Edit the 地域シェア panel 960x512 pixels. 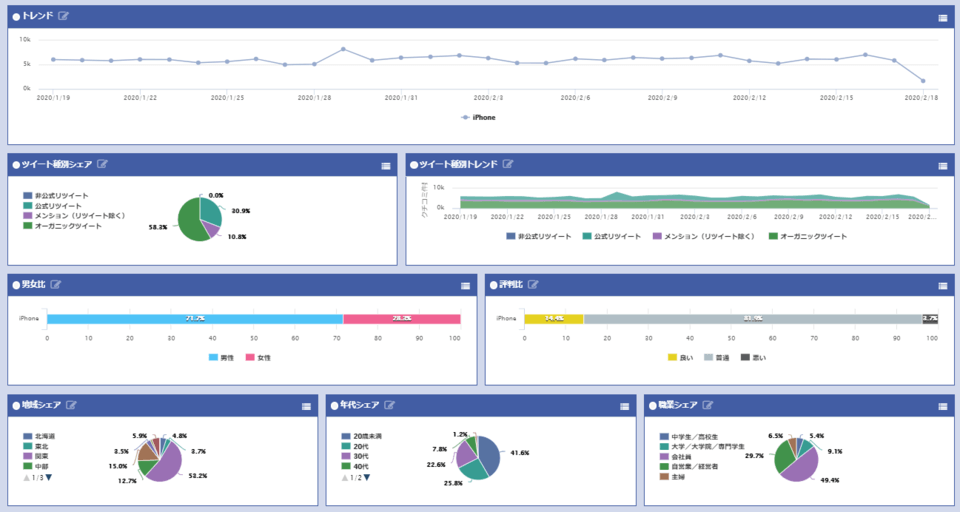click(x=72, y=405)
